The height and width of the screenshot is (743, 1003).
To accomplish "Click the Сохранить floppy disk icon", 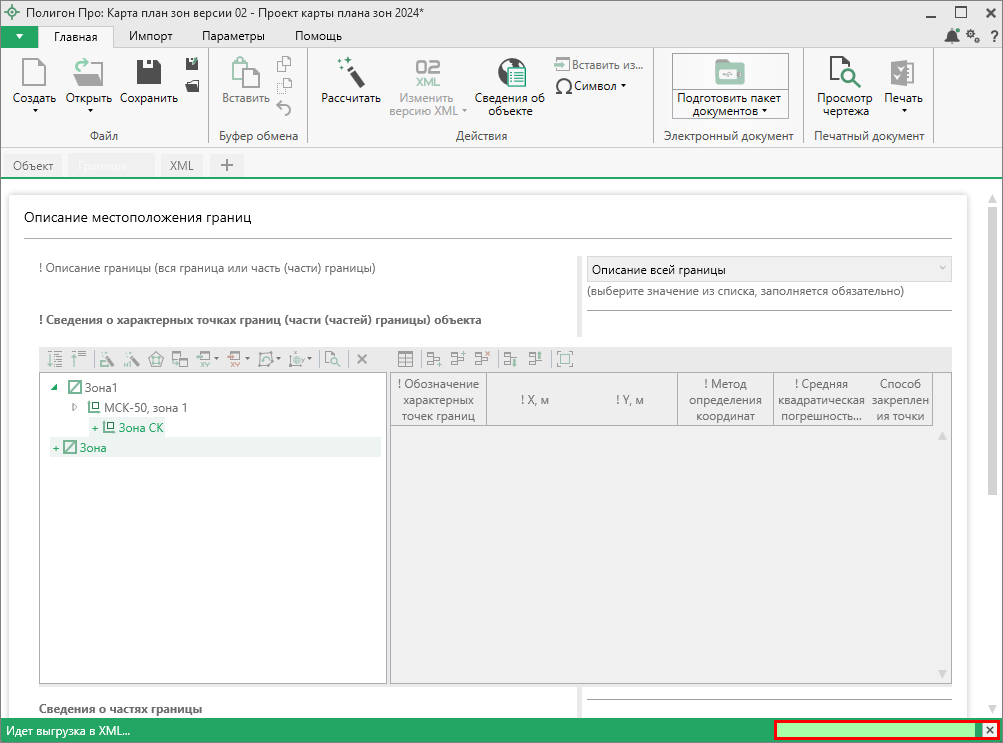I will 149,73.
